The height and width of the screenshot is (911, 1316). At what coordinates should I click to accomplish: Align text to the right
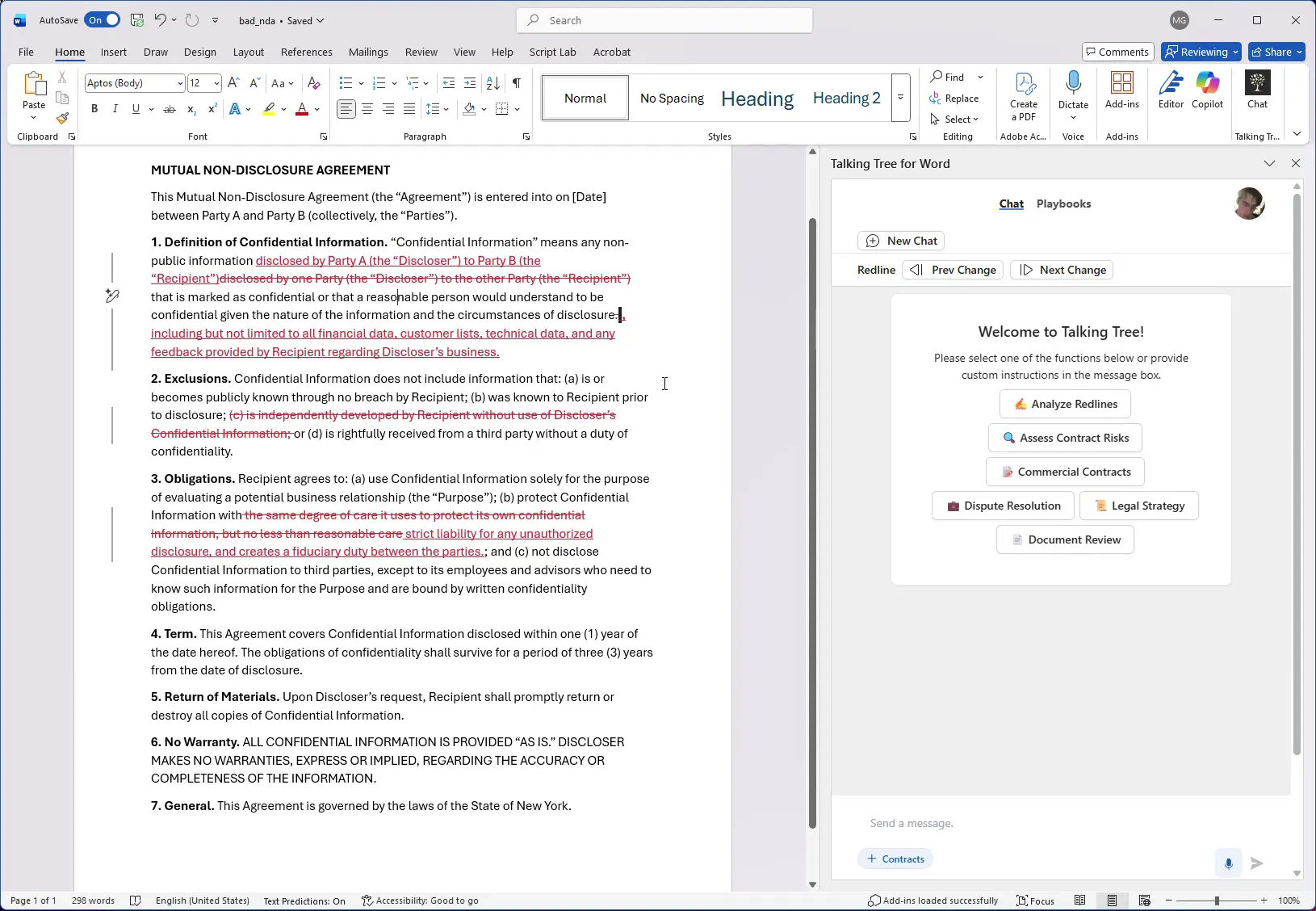388,109
